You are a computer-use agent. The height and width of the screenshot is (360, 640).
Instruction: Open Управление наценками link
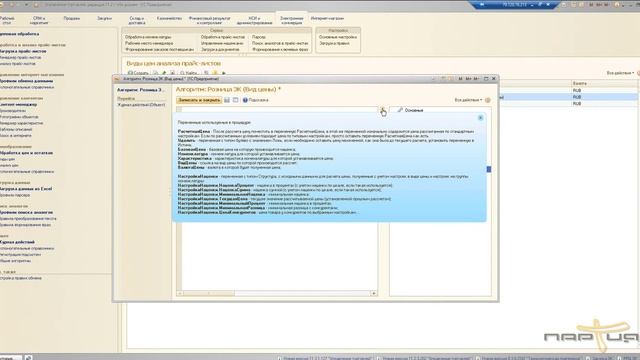[x=222, y=43]
